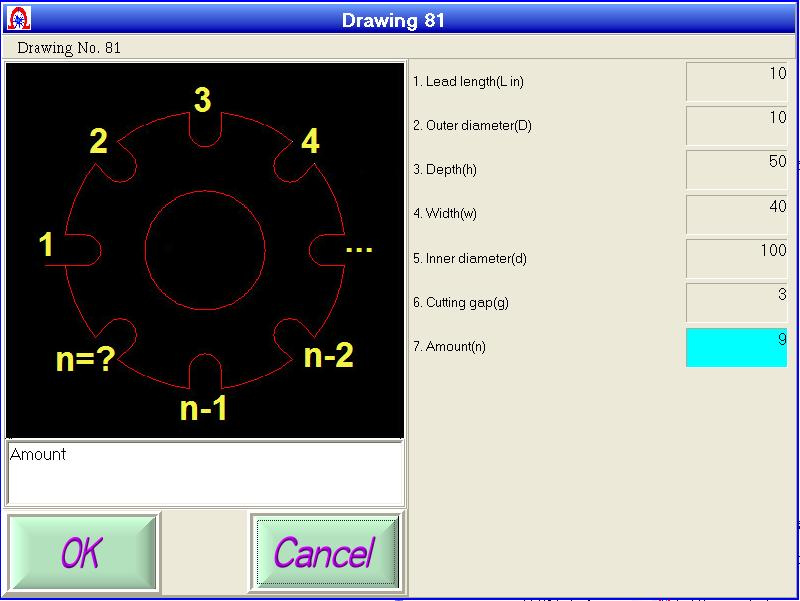Focus the Outer diameter(D) value box
This screenshot has height=601, width=800.
pos(736,126)
